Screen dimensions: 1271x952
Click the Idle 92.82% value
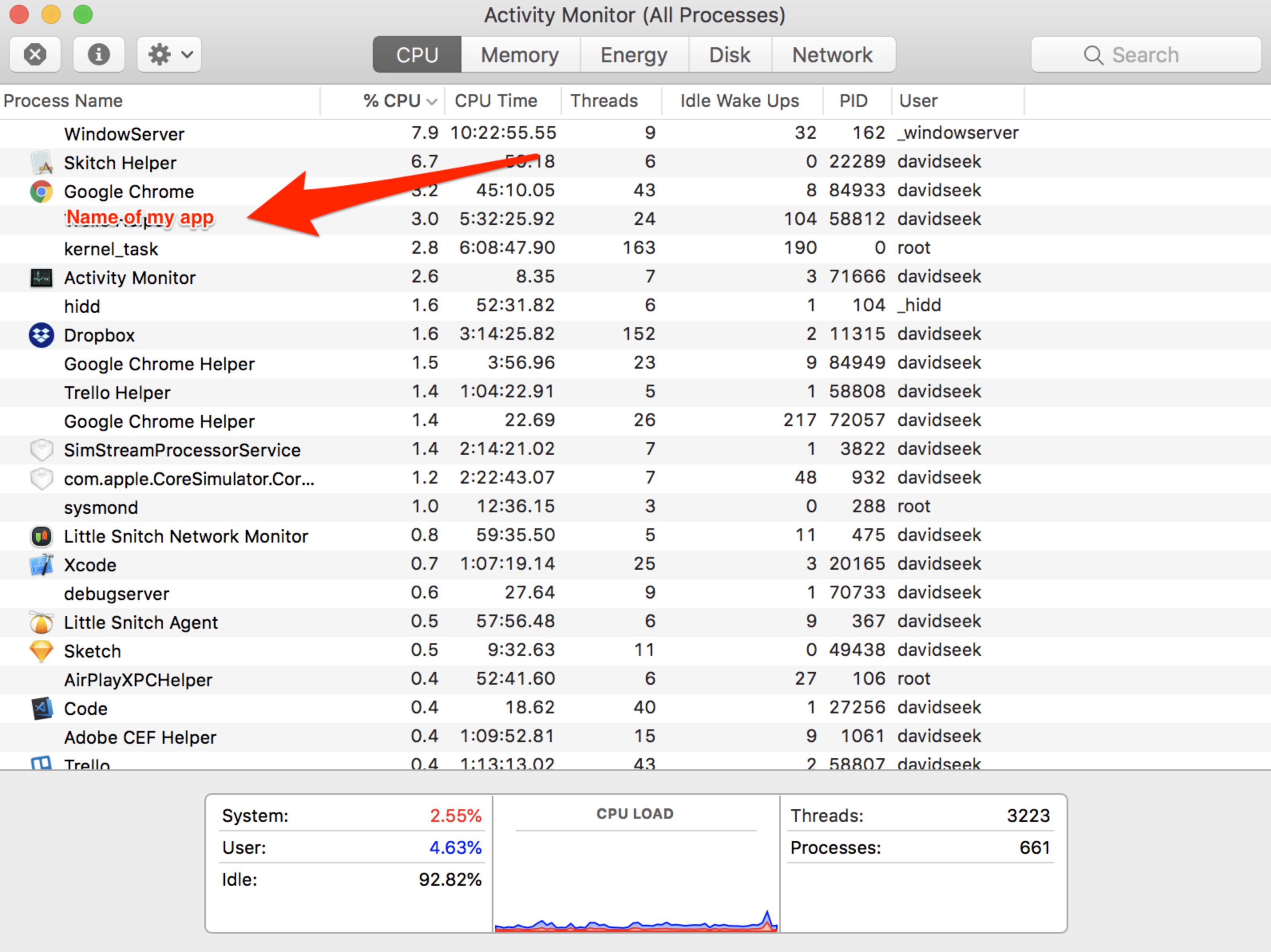coord(450,880)
